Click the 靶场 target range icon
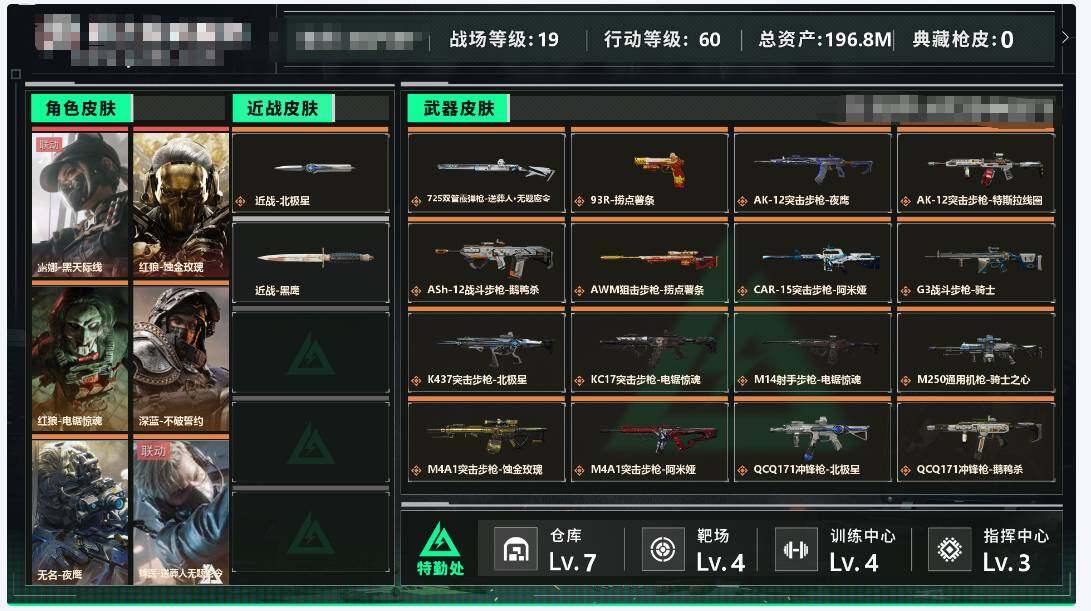 tap(662, 550)
